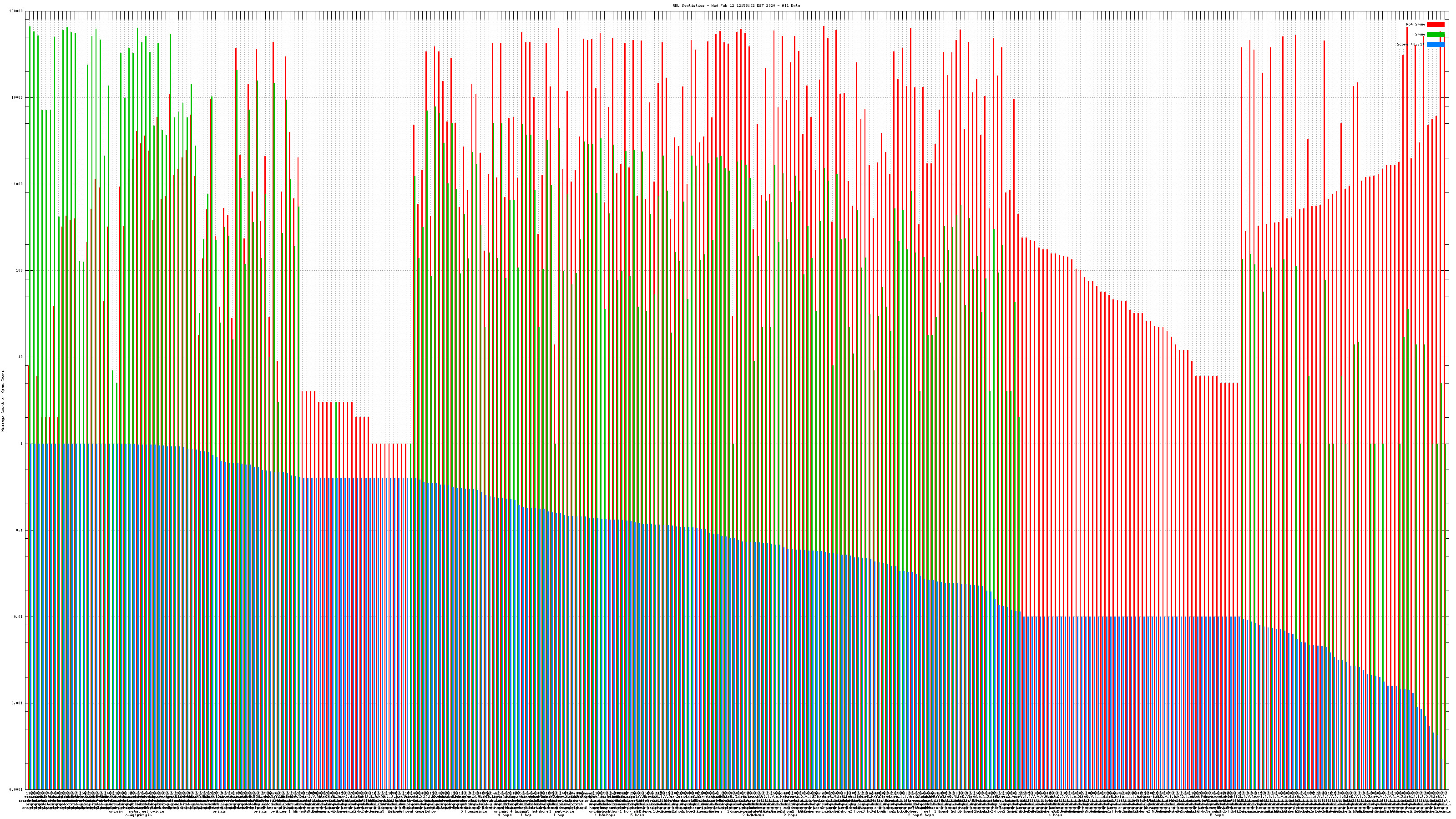Click the 0.1 y-axis tick label
Screen dimensions: 1456x819
point(19,530)
